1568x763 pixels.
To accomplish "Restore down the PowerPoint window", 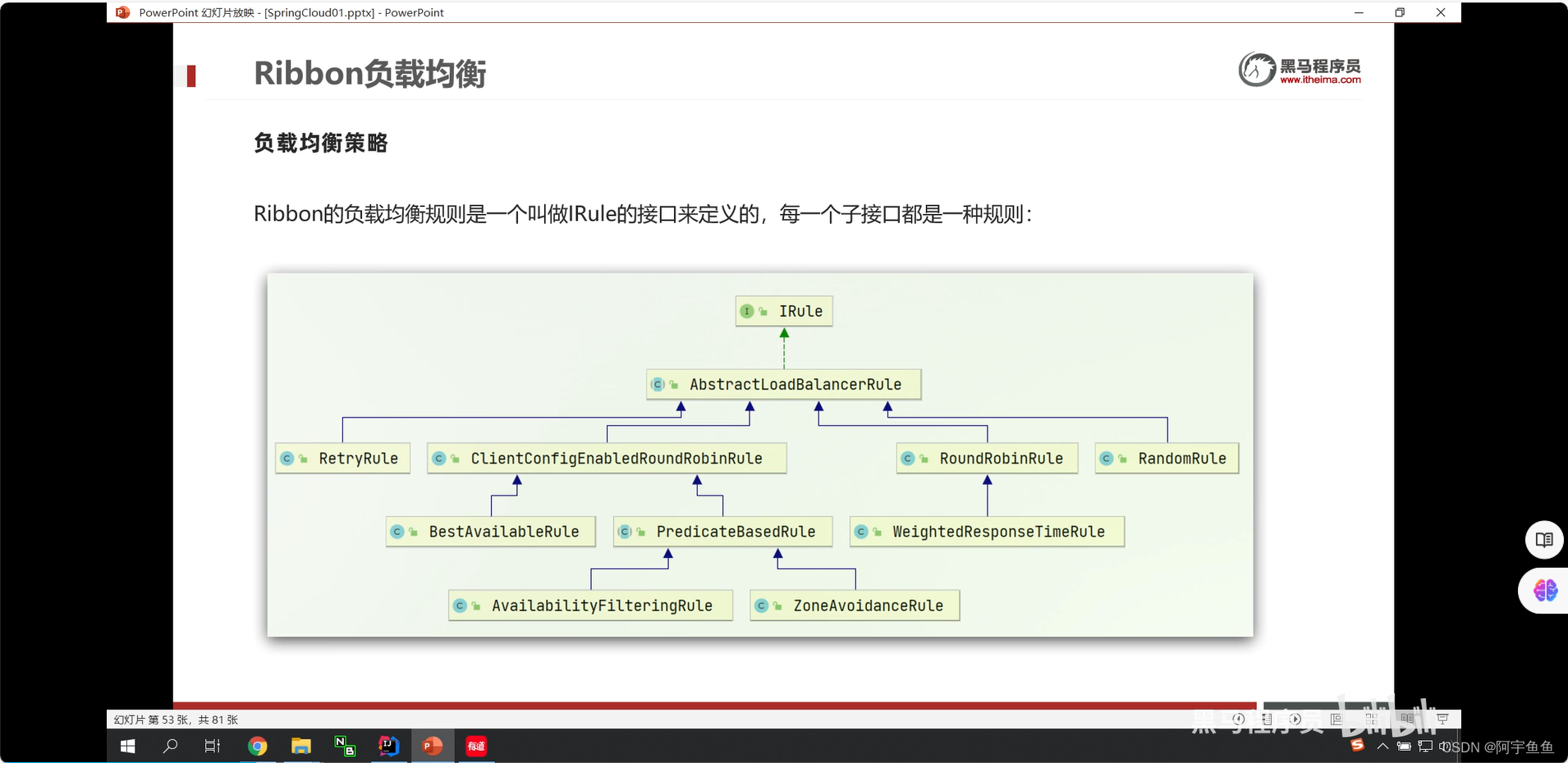I will pyautogui.click(x=1400, y=12).
